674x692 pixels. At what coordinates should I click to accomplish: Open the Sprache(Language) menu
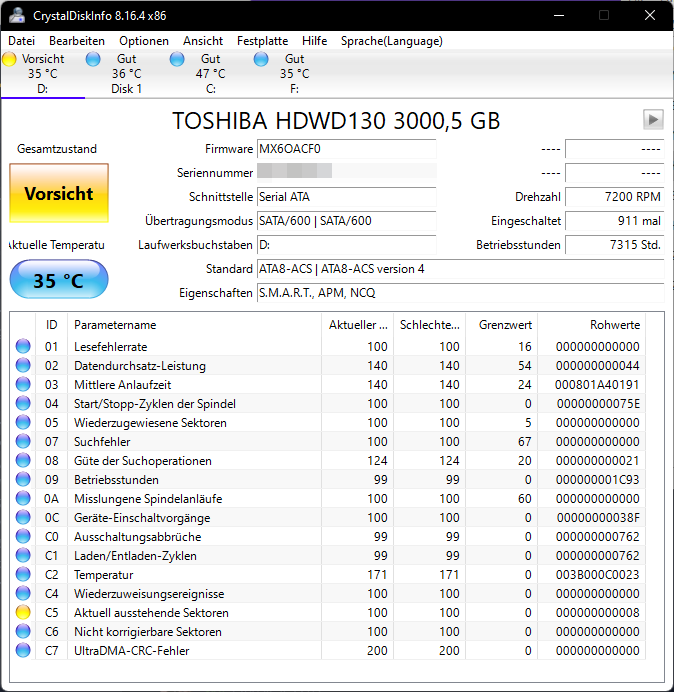point(392,41)
